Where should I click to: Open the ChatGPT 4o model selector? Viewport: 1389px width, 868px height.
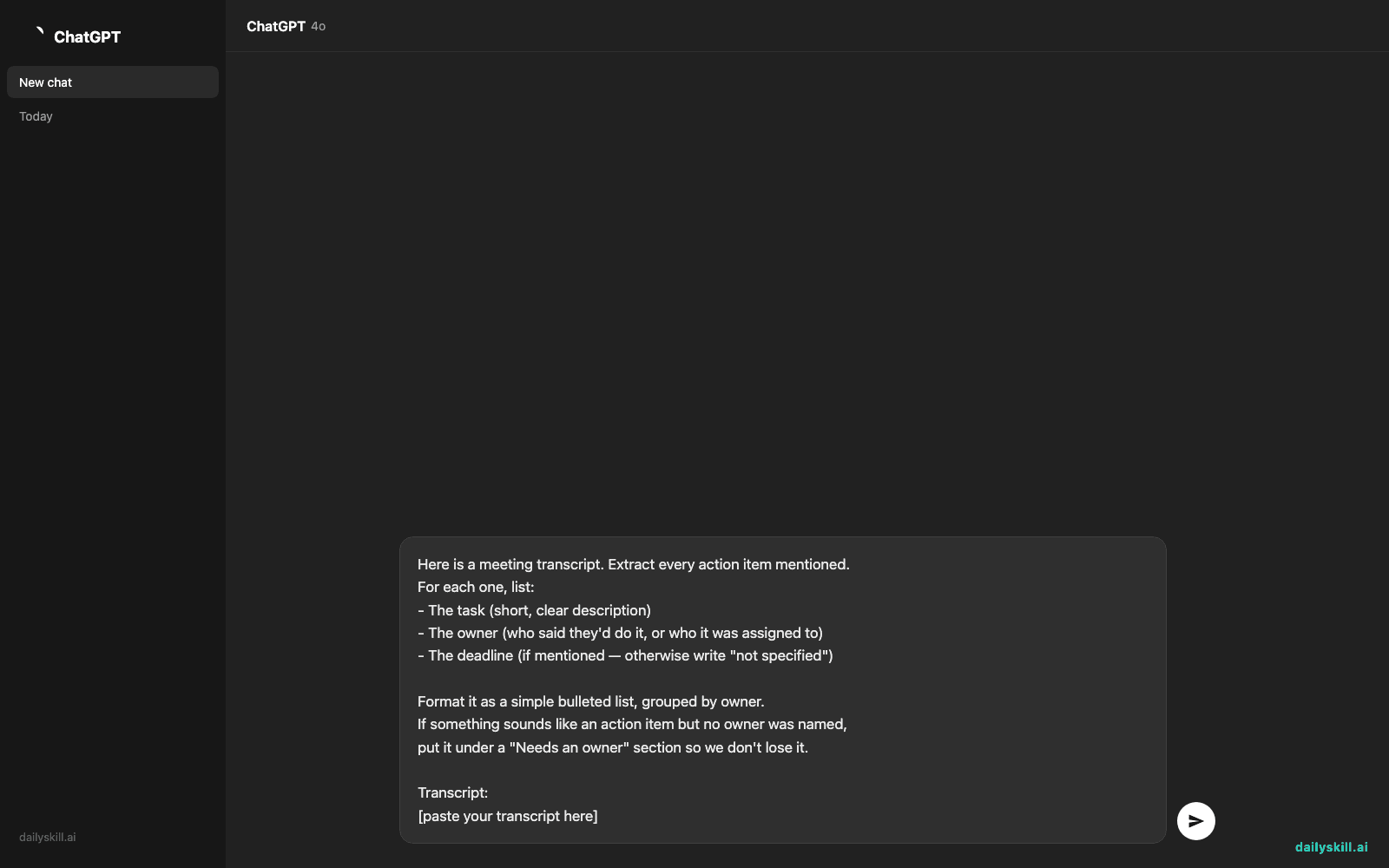[286, 26]
